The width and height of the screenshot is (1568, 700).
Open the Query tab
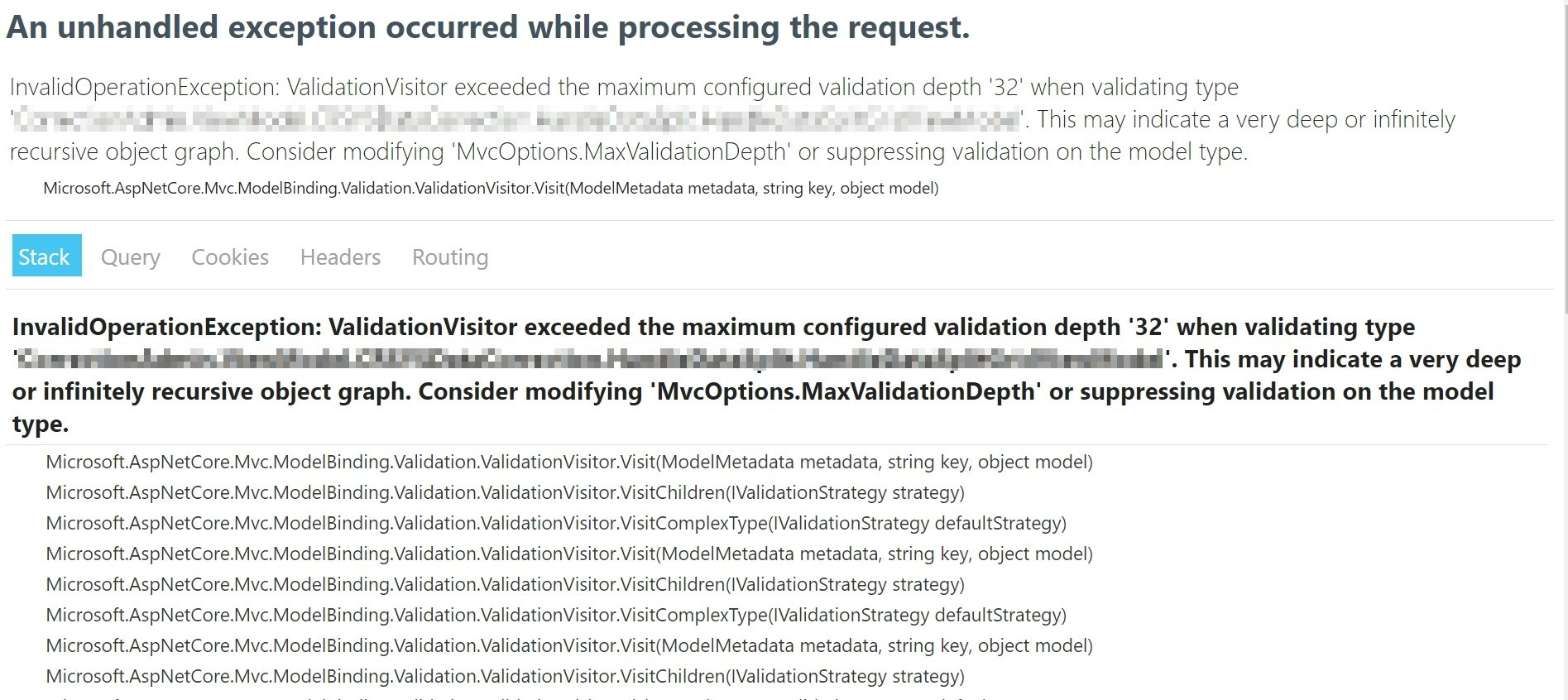(x=131, y=257)
